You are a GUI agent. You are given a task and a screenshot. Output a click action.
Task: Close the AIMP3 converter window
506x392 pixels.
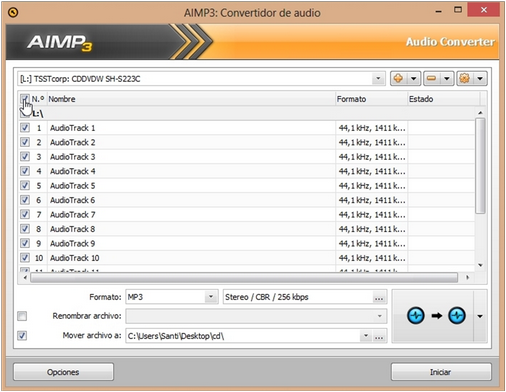[x=484, y=10]
